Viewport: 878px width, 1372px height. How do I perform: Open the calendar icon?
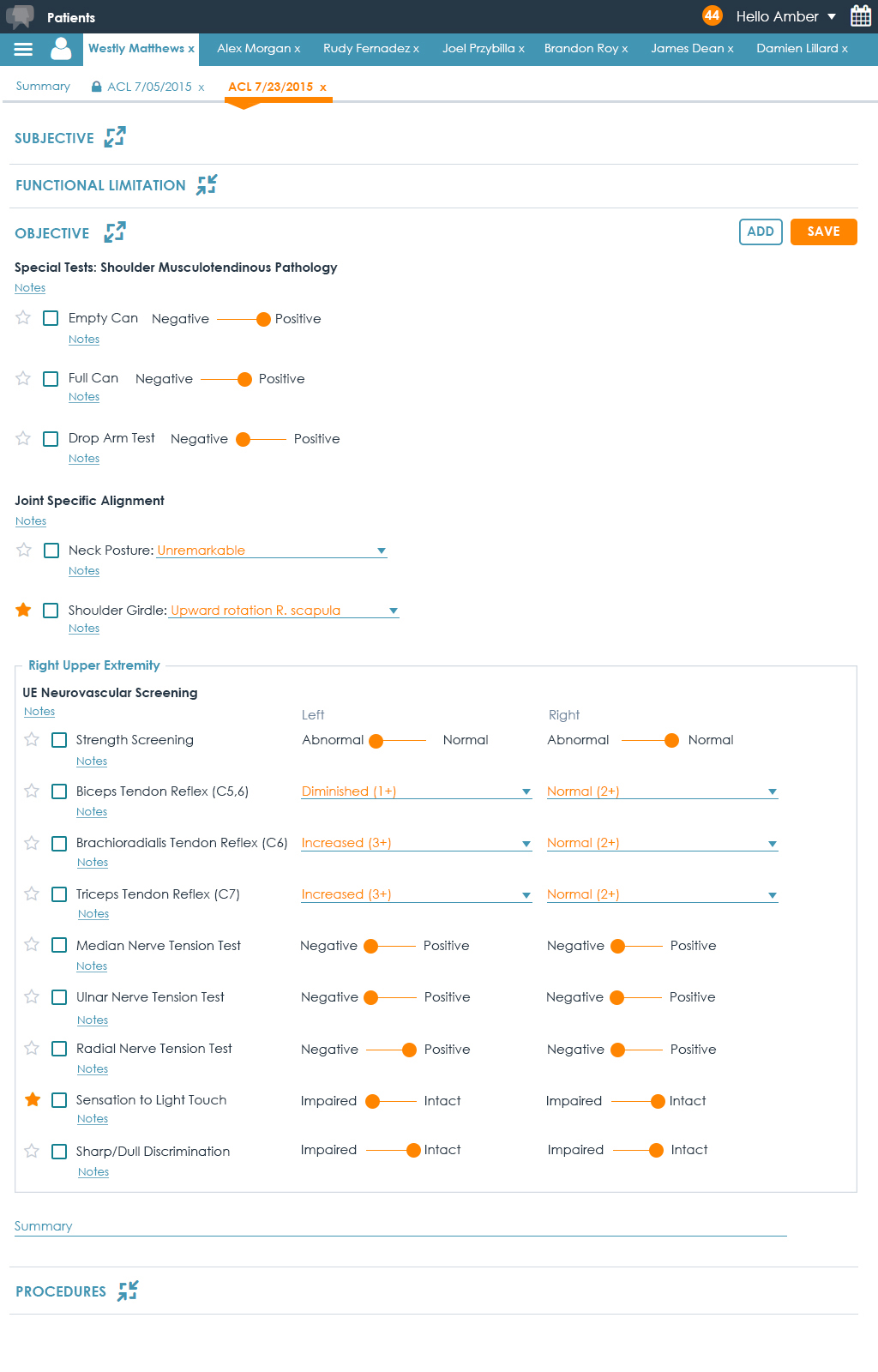(861, 16)
